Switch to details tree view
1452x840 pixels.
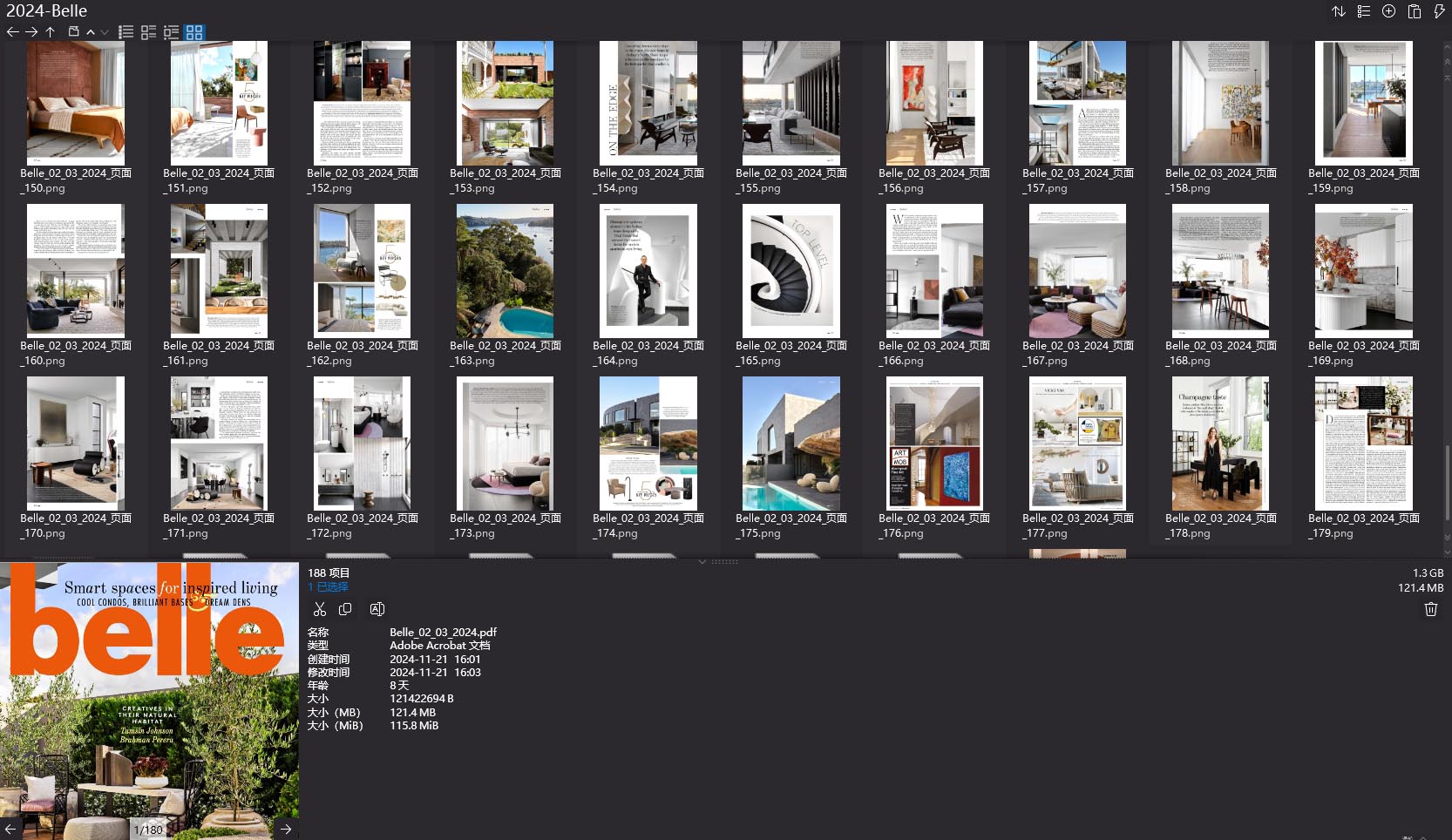pyautogui.click(x=172, y=32)
